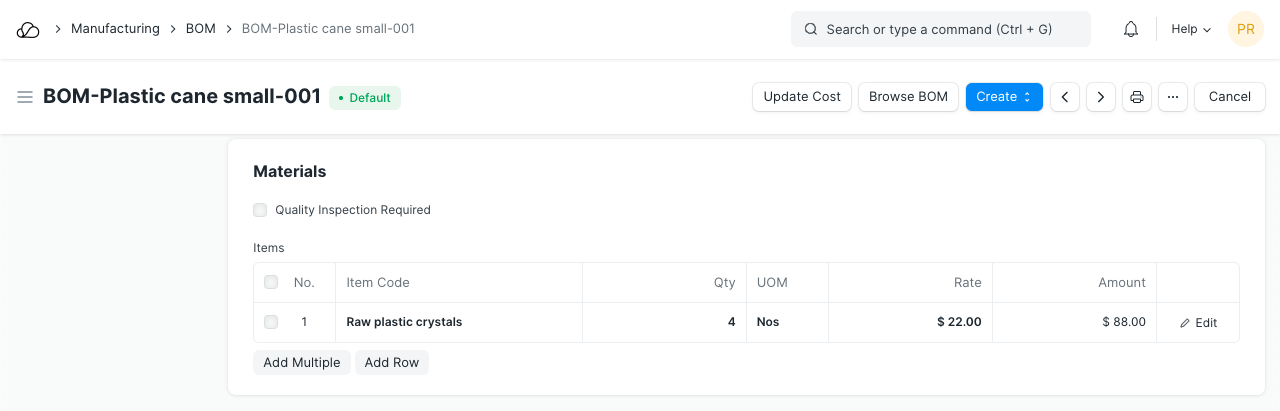Tick the checkbox for row 1
Screen dimensions: 1280x411
(271, 322)
